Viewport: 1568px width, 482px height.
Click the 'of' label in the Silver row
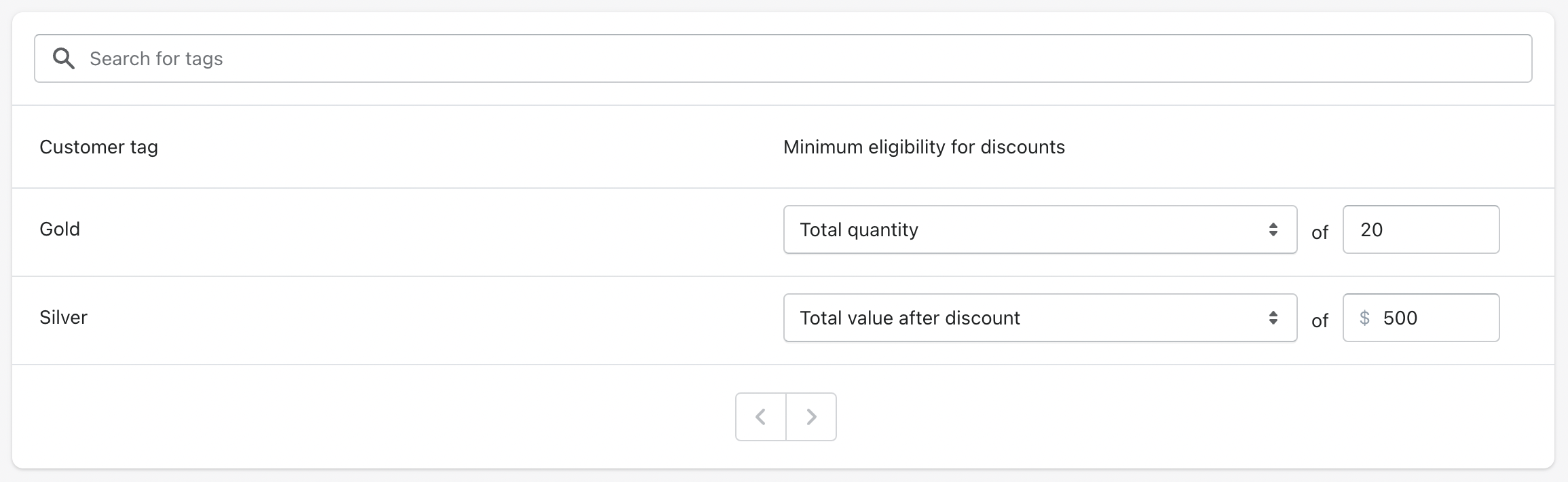click(x=1320, y=320)
